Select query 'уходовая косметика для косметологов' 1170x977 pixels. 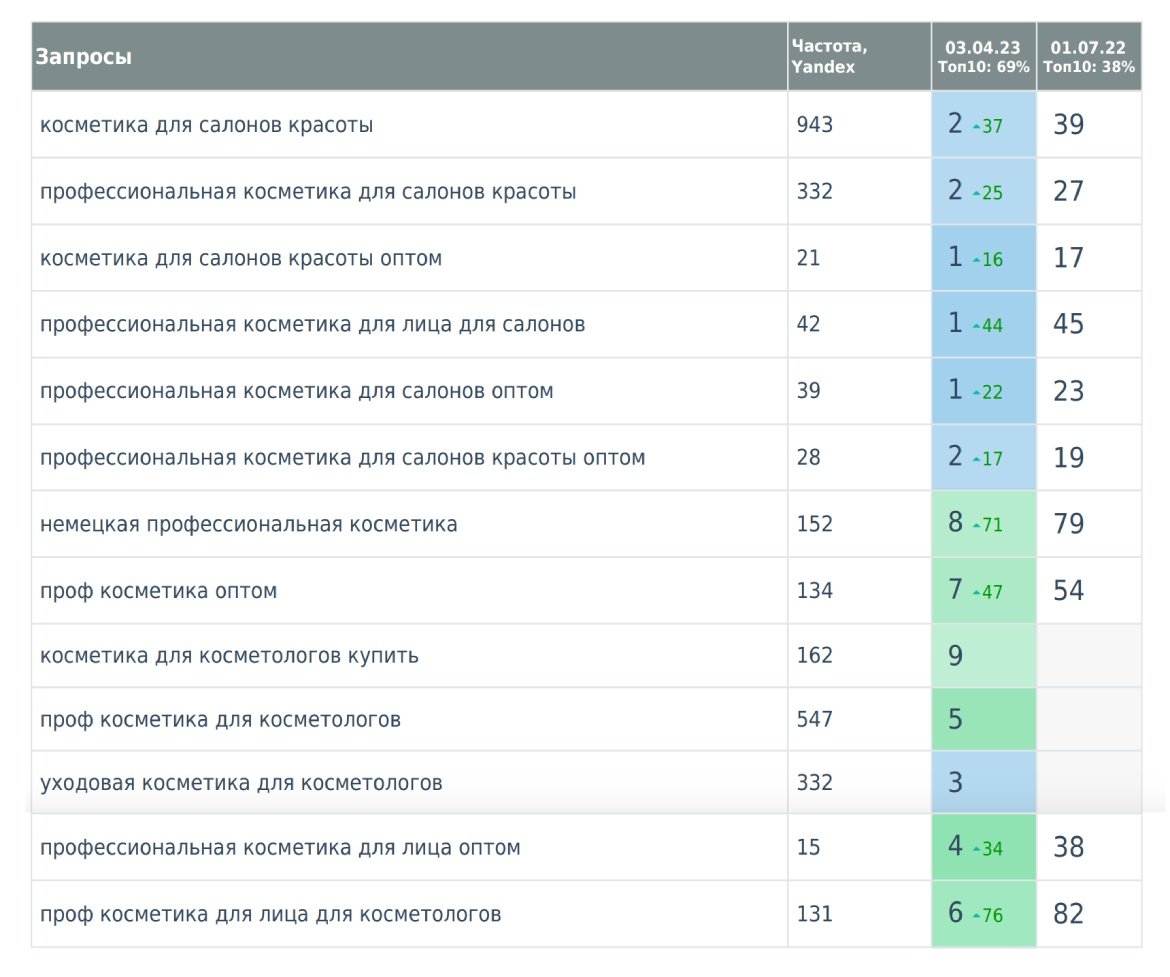[241, 782]
